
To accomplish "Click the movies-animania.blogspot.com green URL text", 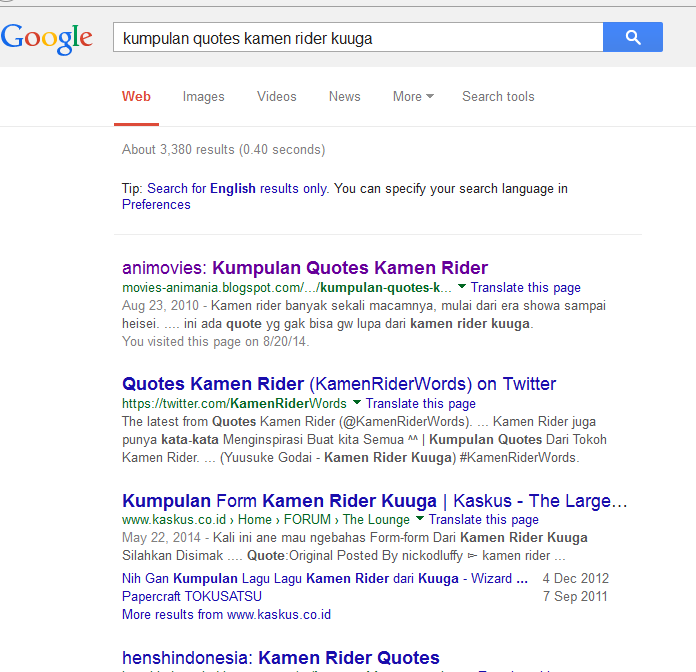I will coord(287,288).
